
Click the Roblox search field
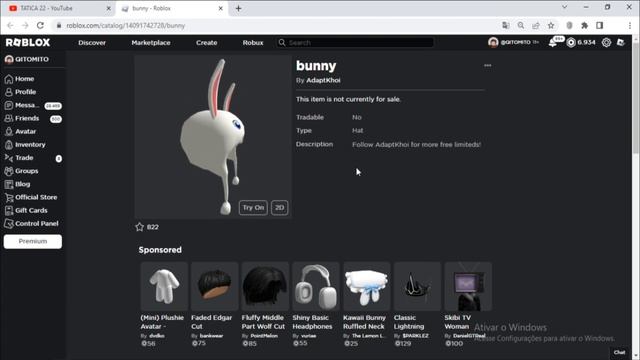(x=355, y=42)
